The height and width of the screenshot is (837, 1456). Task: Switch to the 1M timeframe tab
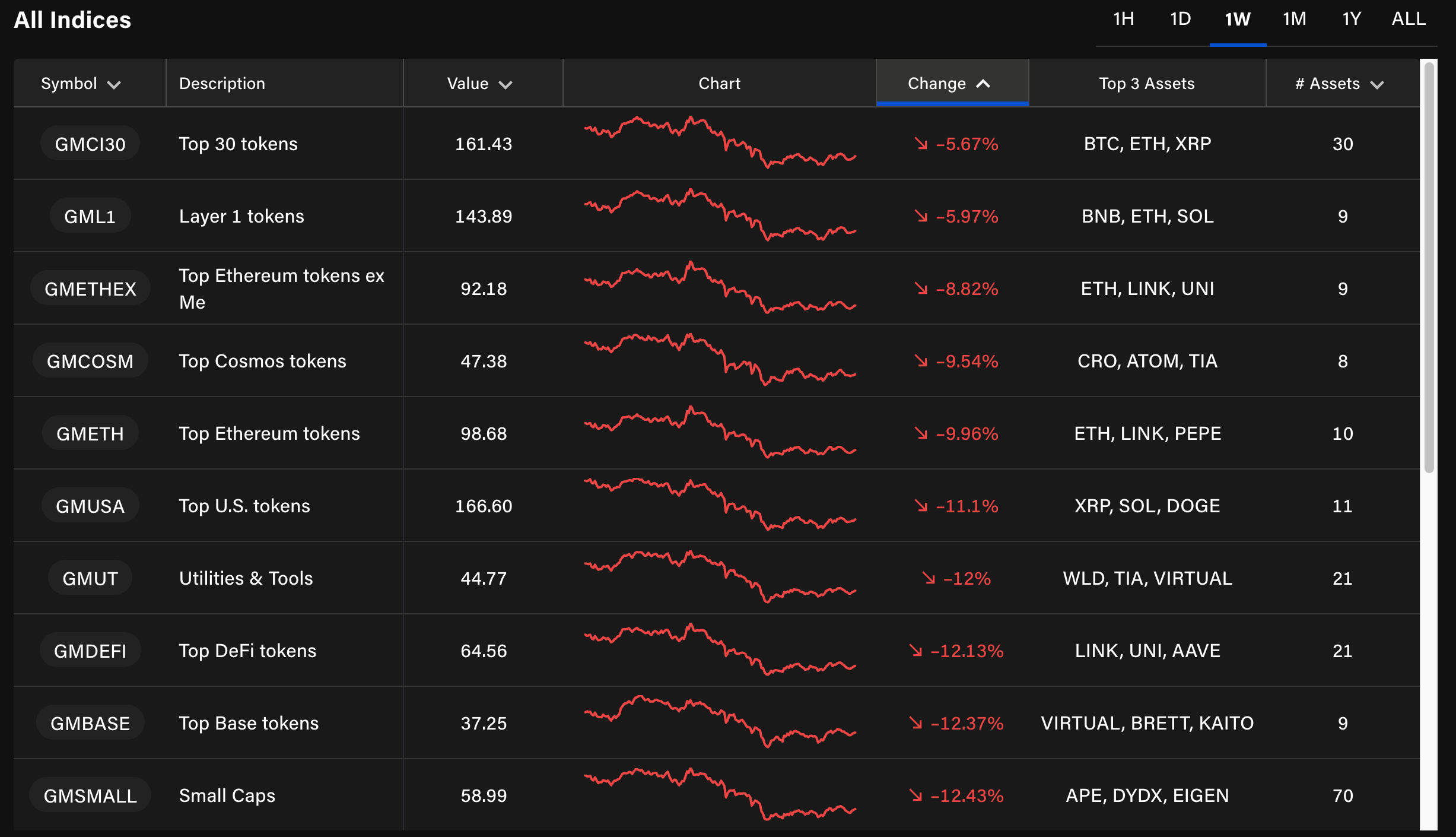click(x=1294, y=20)
